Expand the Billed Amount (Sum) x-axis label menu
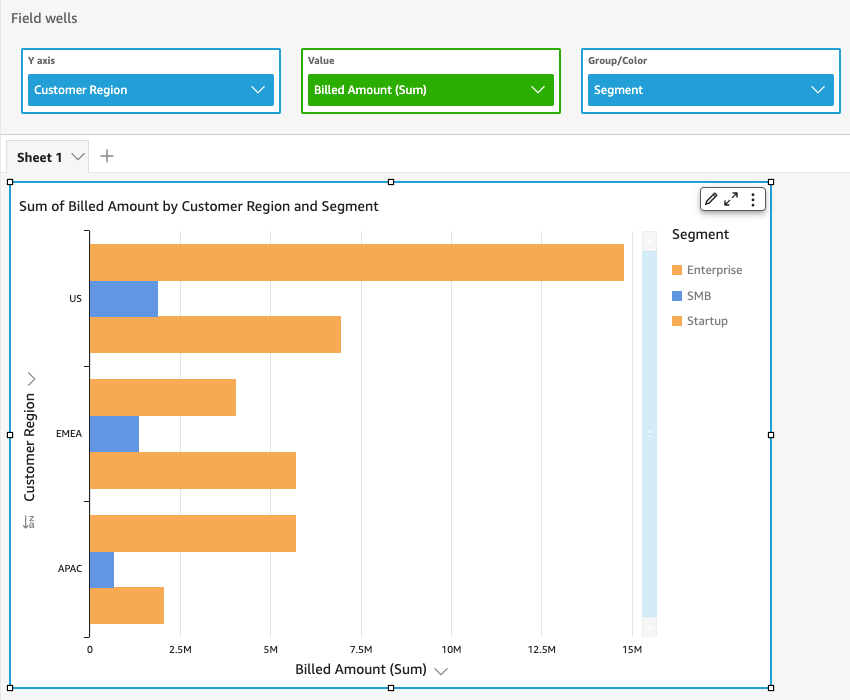This screenshot has width=850, height=700. tap(441, 670)
